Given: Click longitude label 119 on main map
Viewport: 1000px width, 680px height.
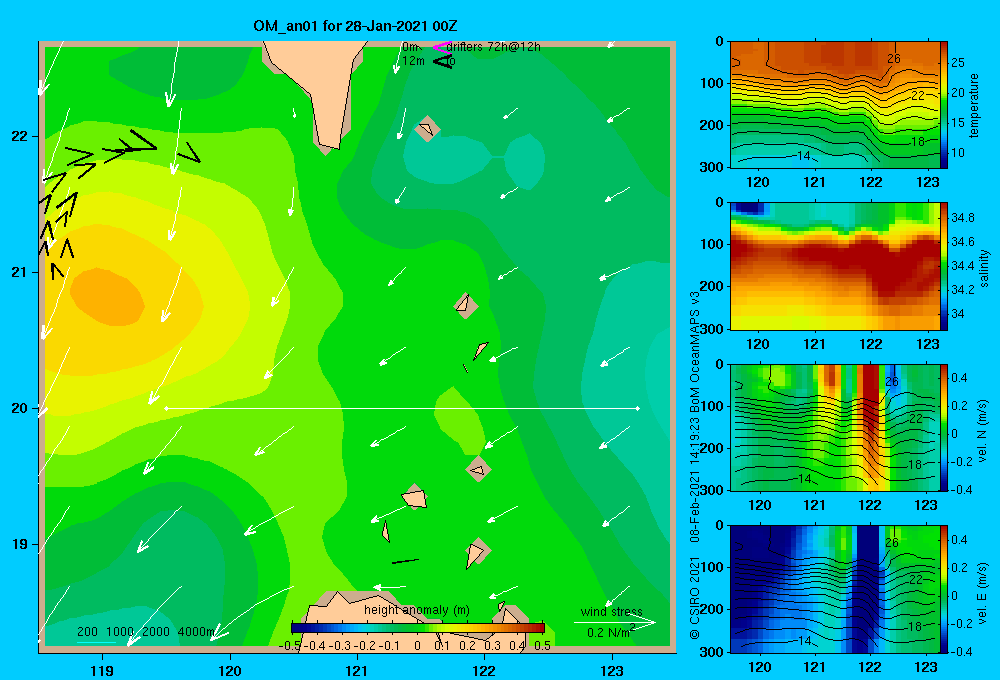Looking at the screenshot, I should tap(102, 670).
